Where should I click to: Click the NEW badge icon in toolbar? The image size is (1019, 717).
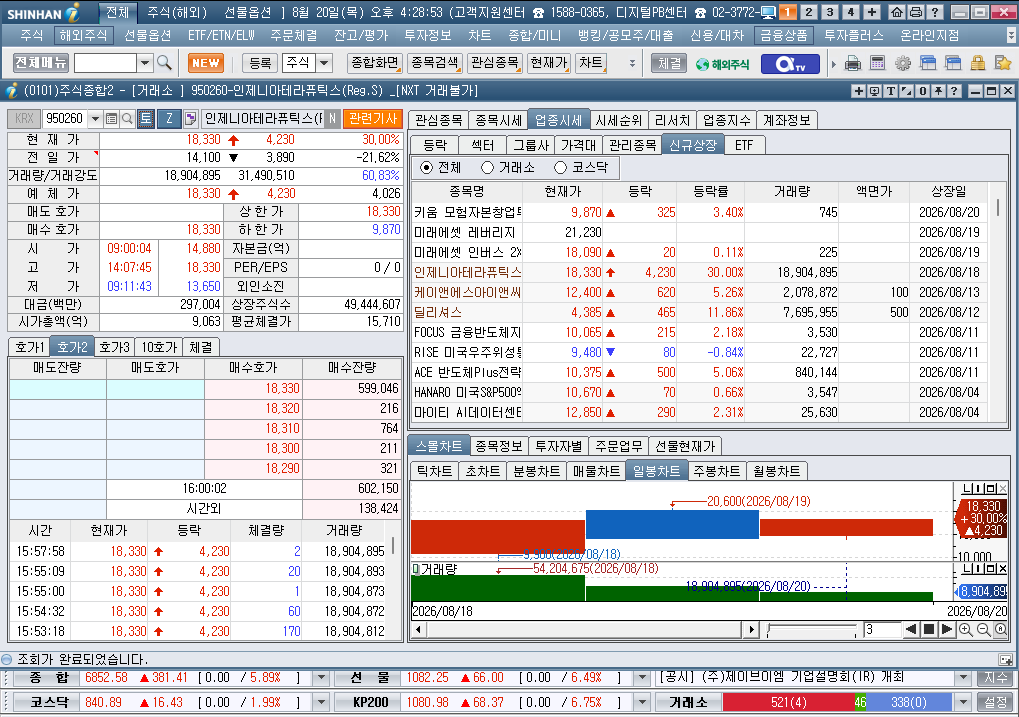pos(206,63)
